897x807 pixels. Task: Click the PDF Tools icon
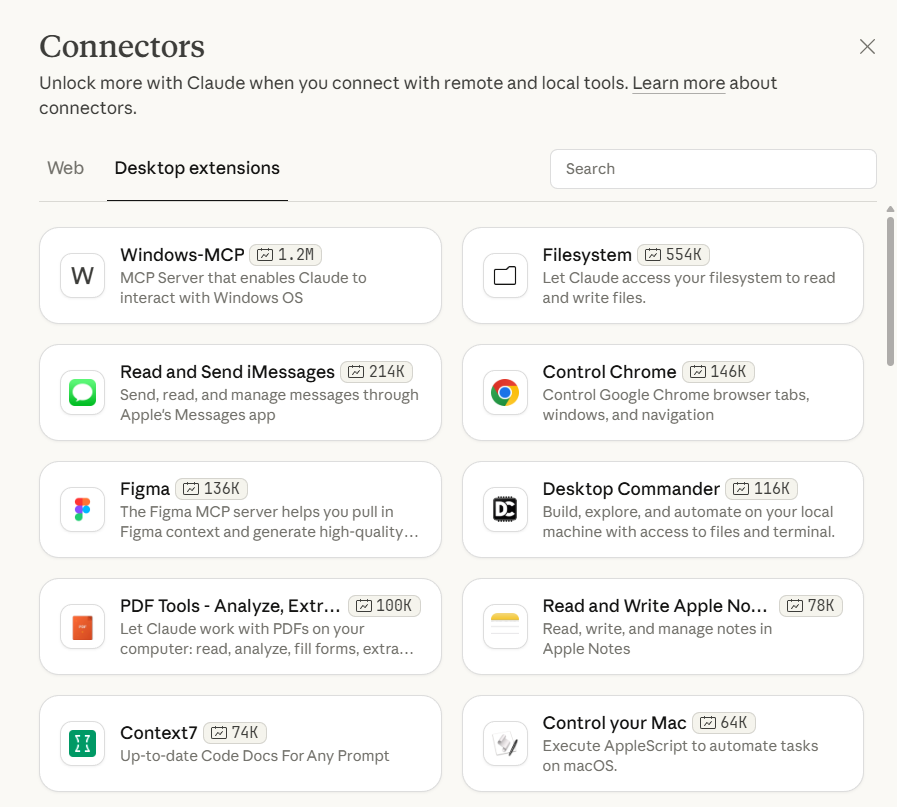coord(82,627)
